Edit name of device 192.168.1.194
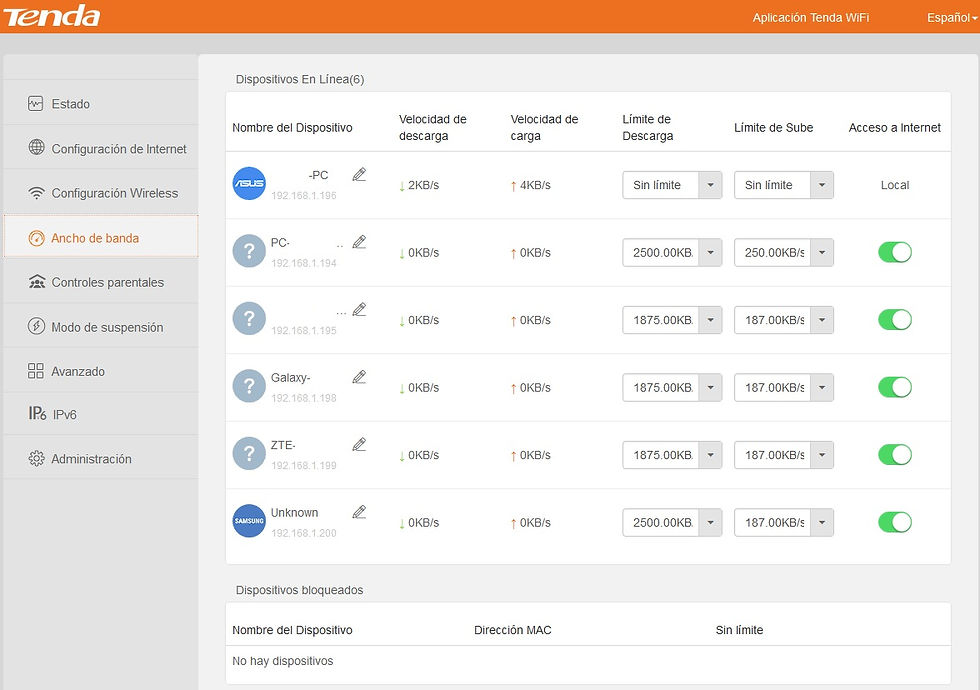 point(359,242)
